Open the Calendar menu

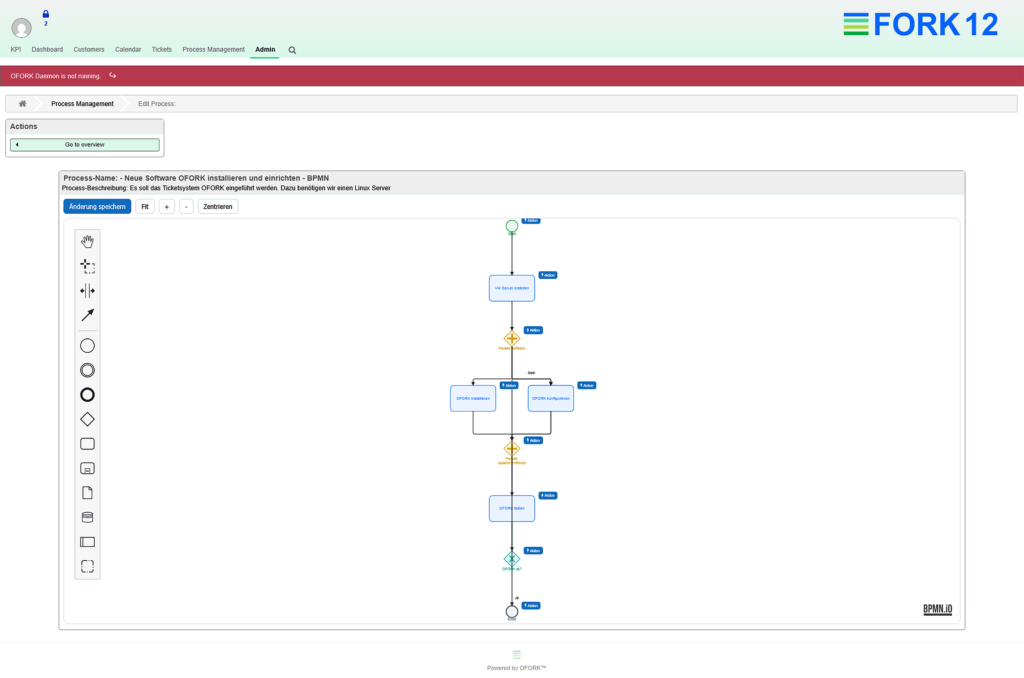[128, 50]
